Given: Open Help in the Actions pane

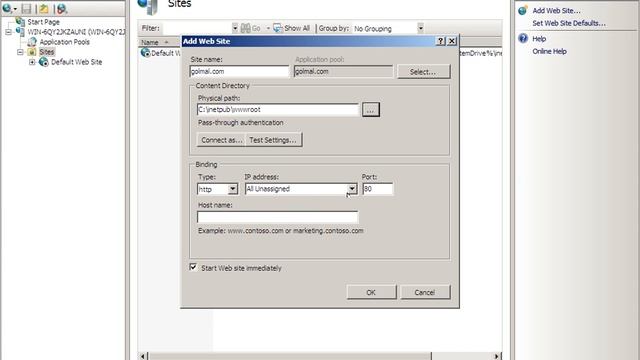Looking at the screenshot, I should click(x=539, y=39).
